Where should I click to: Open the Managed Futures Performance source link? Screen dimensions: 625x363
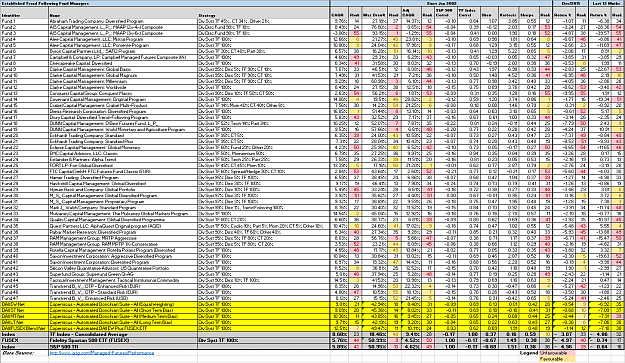click(x=102, y=353)
